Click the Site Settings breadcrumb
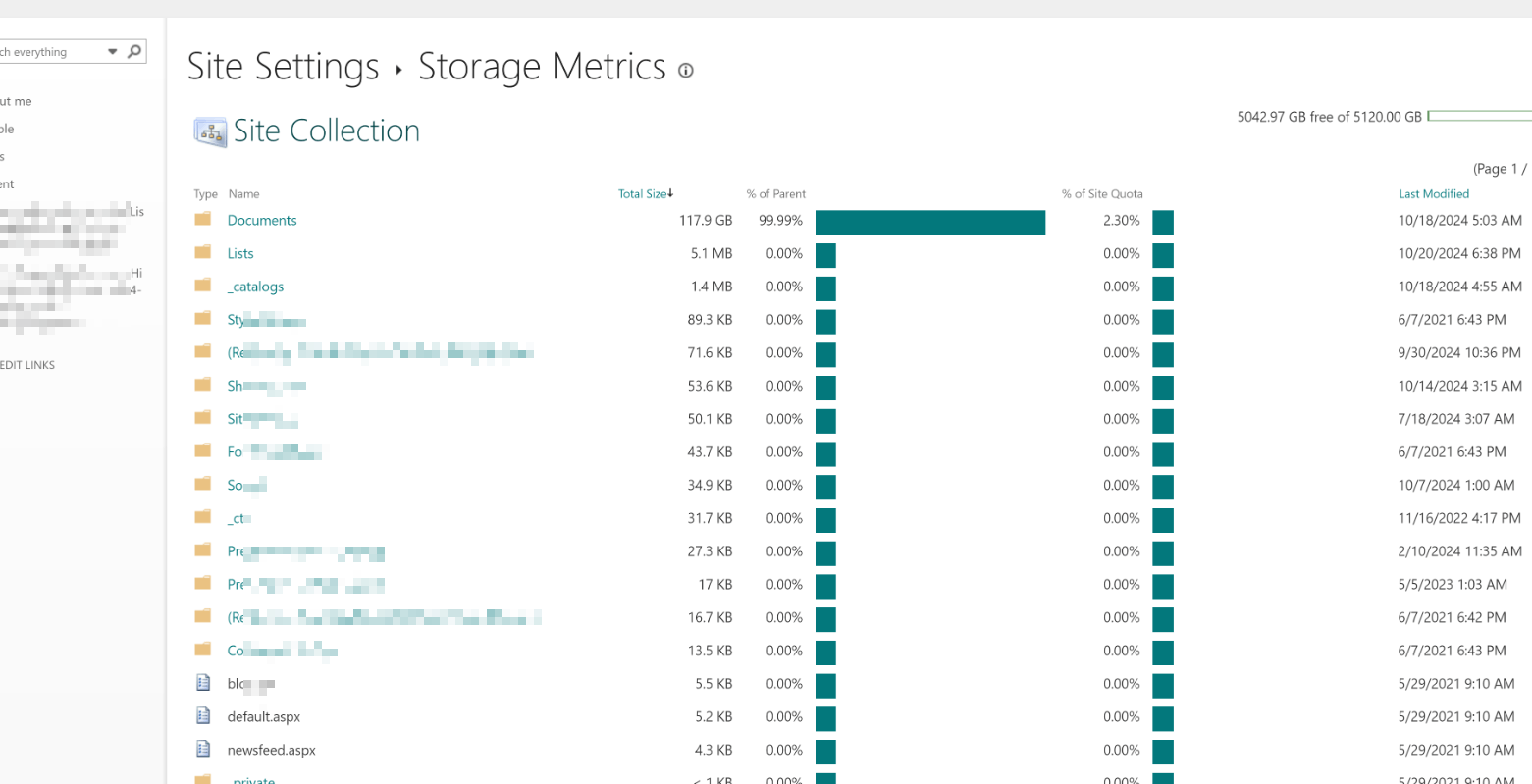The height and width of the screenshot is (784, 1532). pos(283,67)
